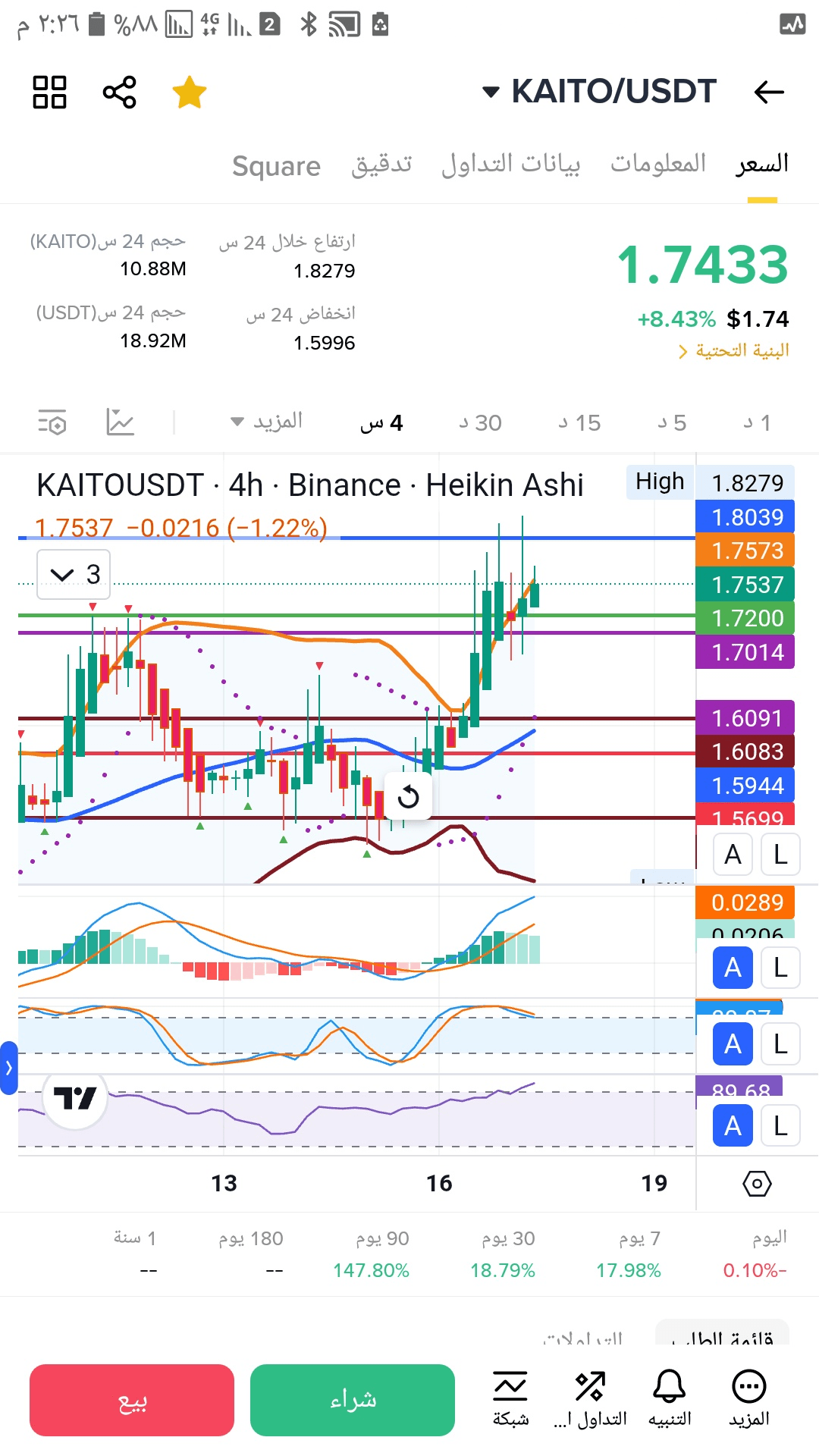This screenshot has height=1456, width=819.
Task: Tap the chart reset rotate button
Action: pos(408,796)
